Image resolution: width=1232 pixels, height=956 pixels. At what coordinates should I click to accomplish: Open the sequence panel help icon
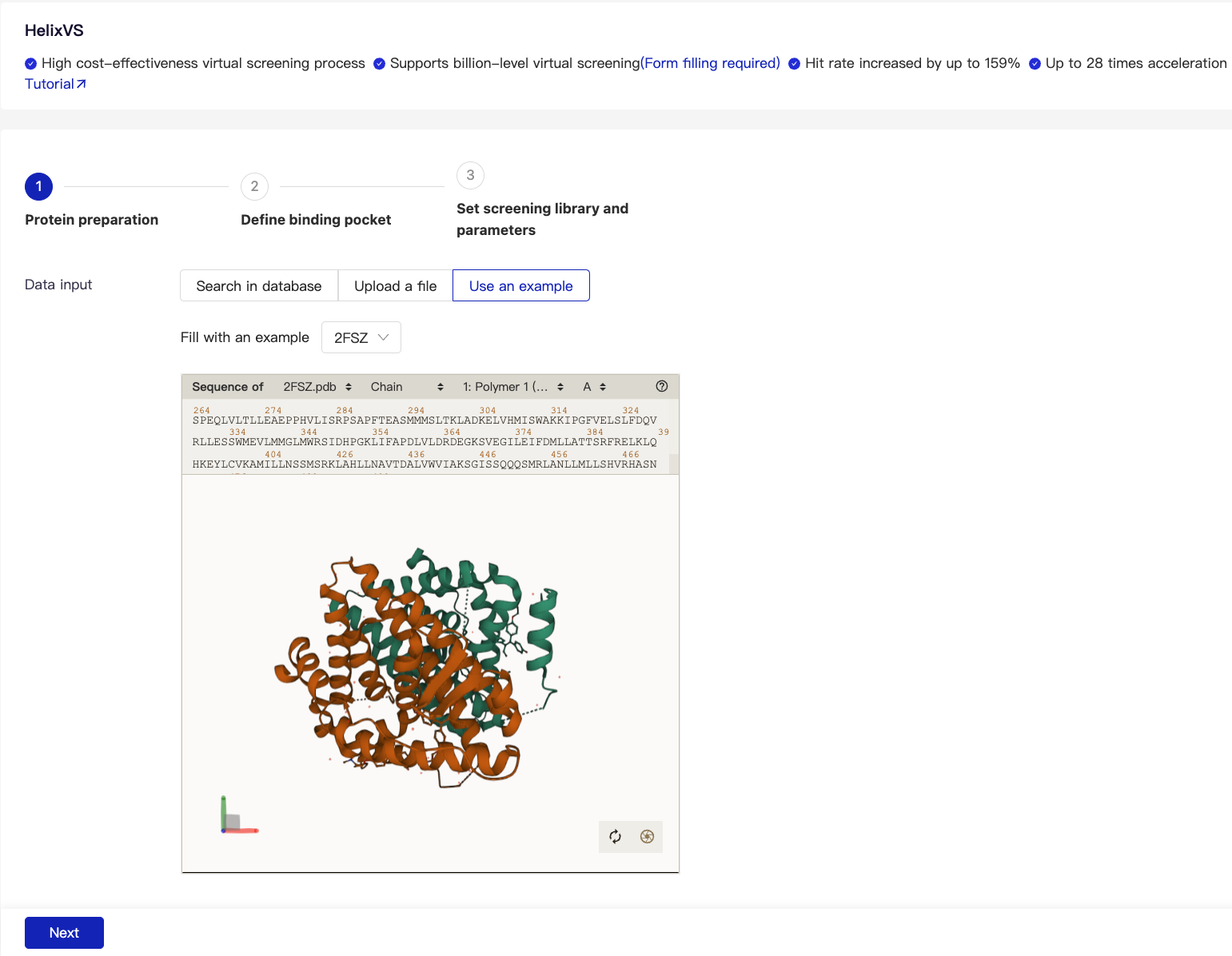tap(662, 386)
